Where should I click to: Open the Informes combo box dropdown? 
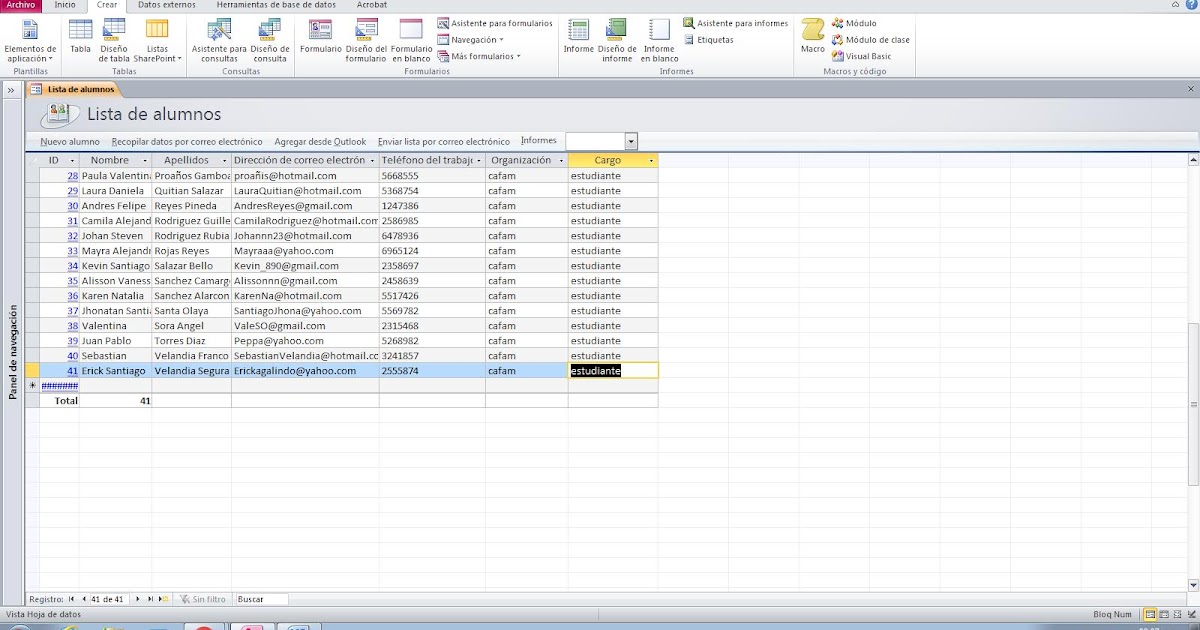click(x=630, y=141)
